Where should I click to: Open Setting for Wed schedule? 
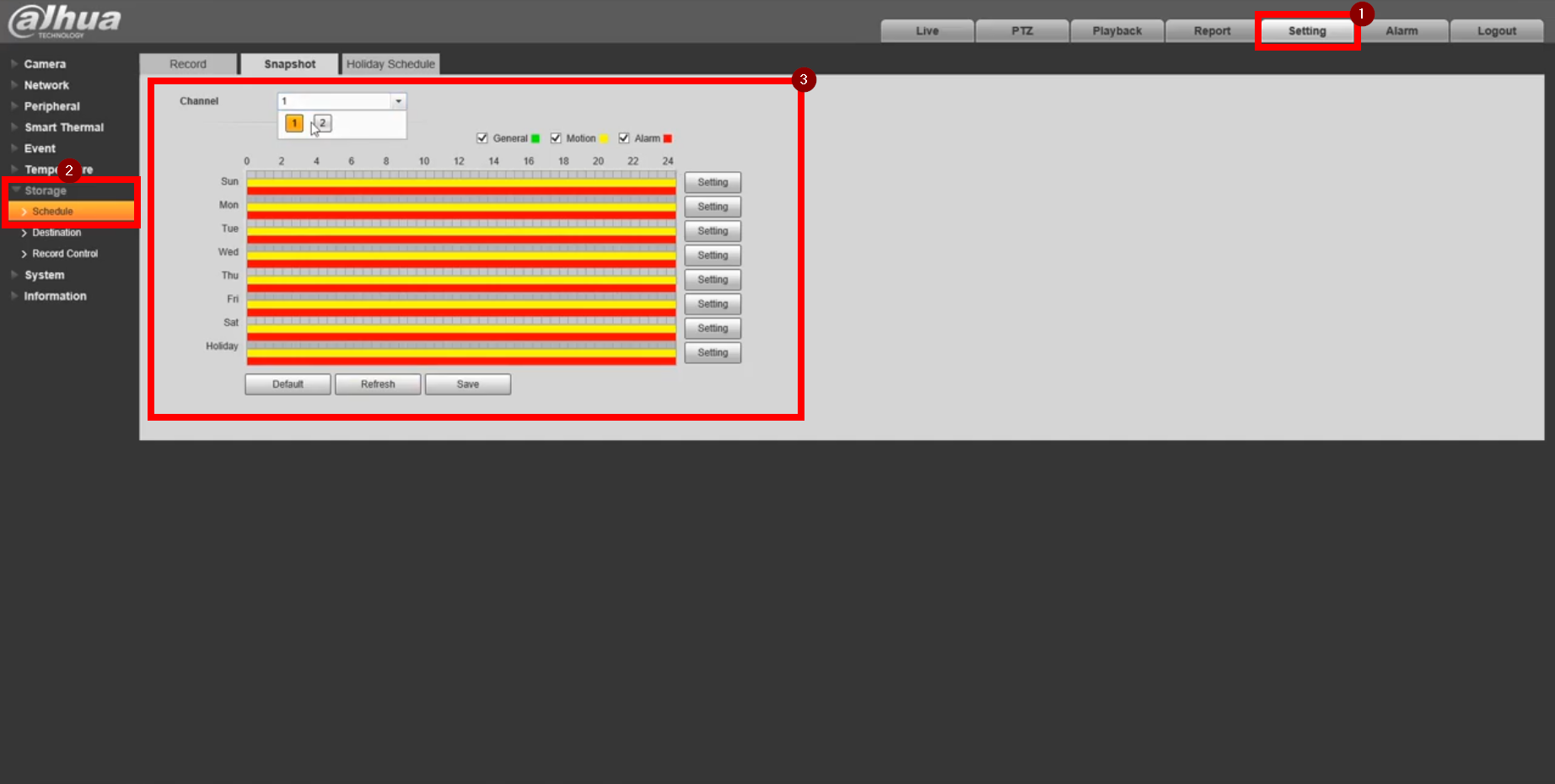tap(713, 255)
